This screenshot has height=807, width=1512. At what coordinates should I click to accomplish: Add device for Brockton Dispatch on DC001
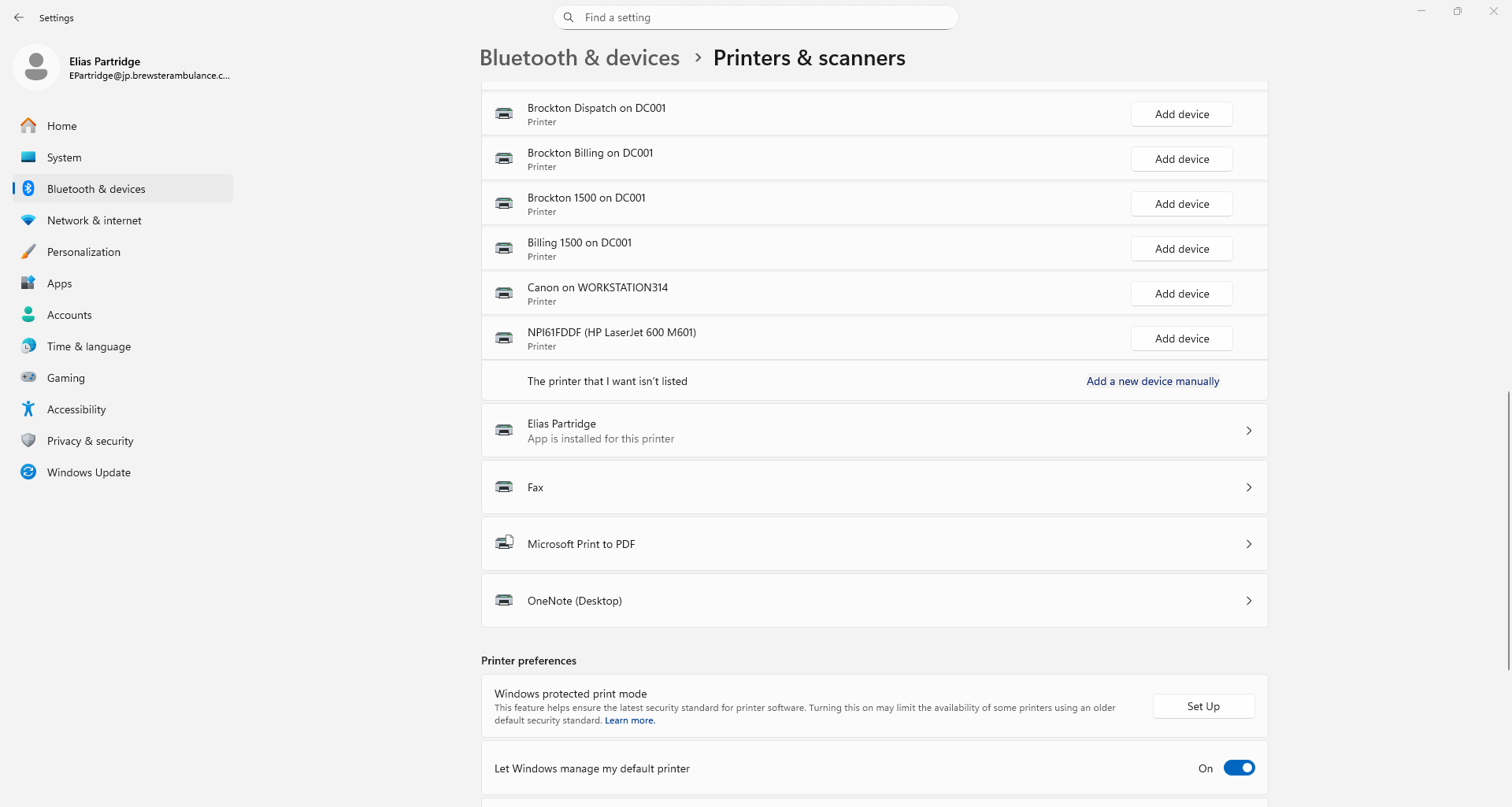1182,114
